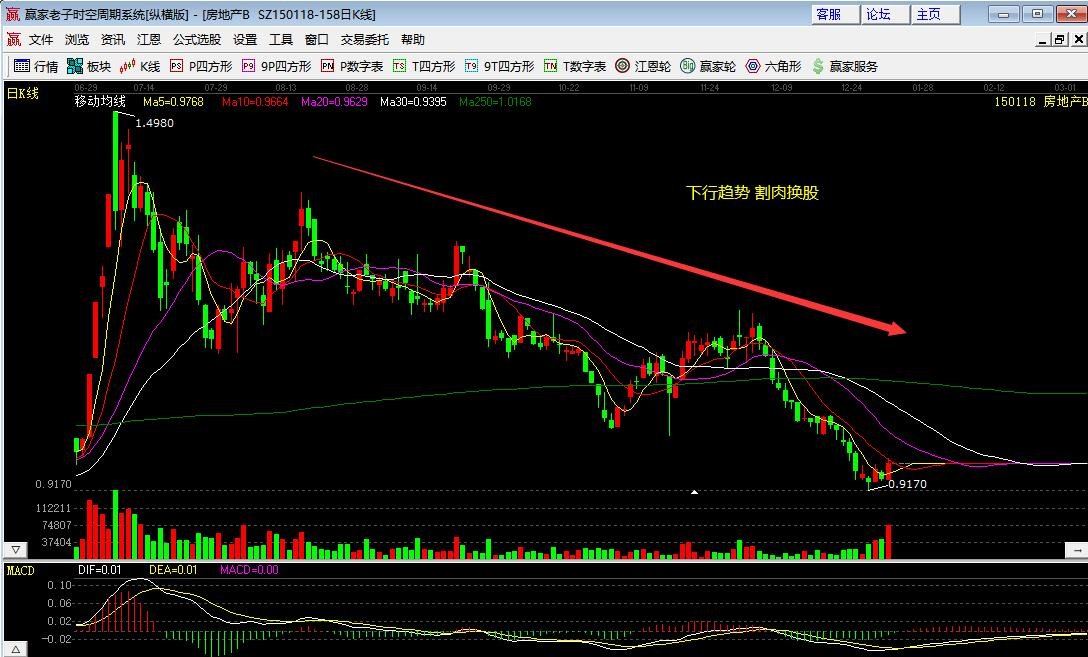Collapse the volume panel with down triangle
Screen dimensions: 1088x657
coord(16,549)
